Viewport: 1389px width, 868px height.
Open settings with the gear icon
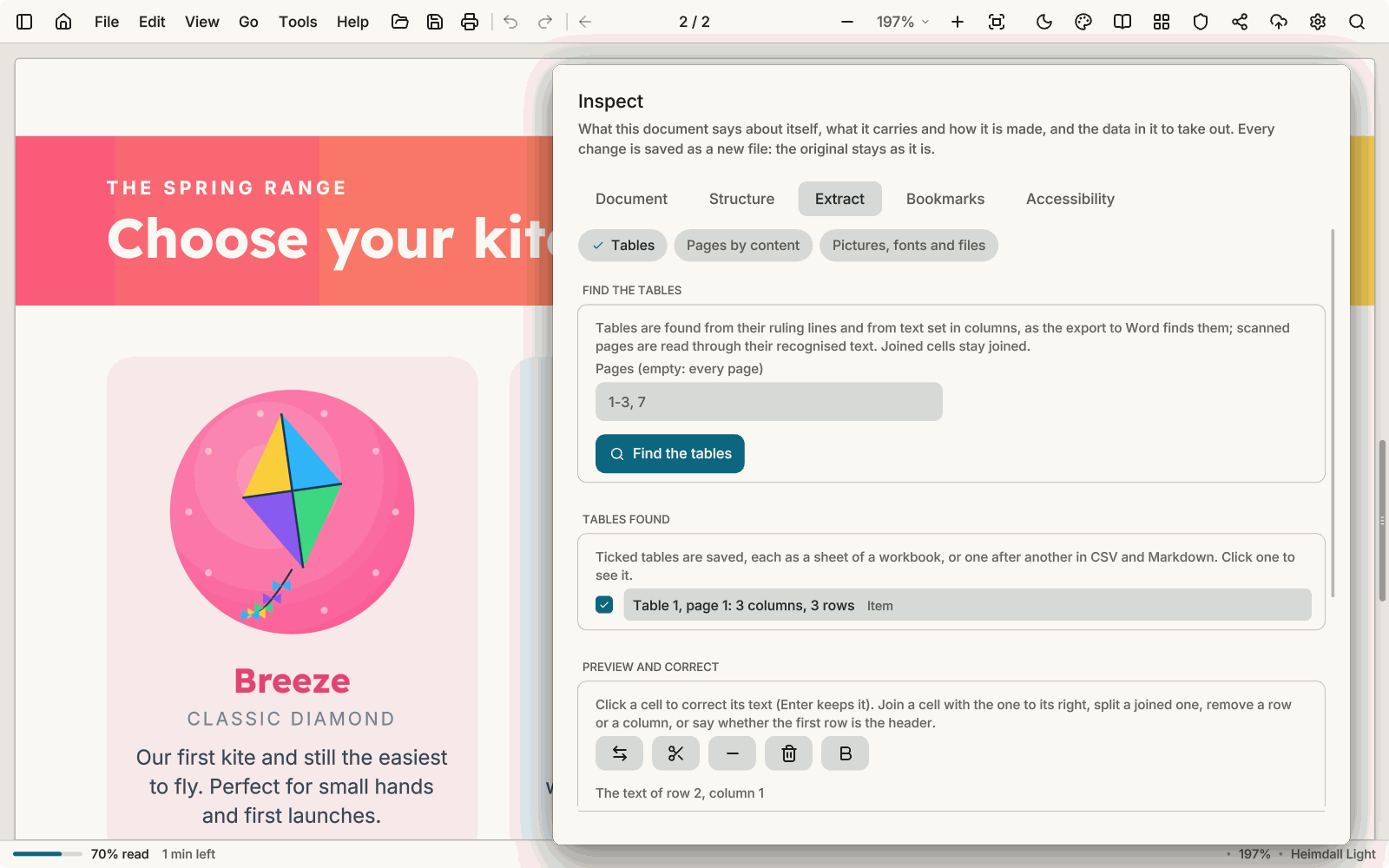click(x=1318, y=22)
